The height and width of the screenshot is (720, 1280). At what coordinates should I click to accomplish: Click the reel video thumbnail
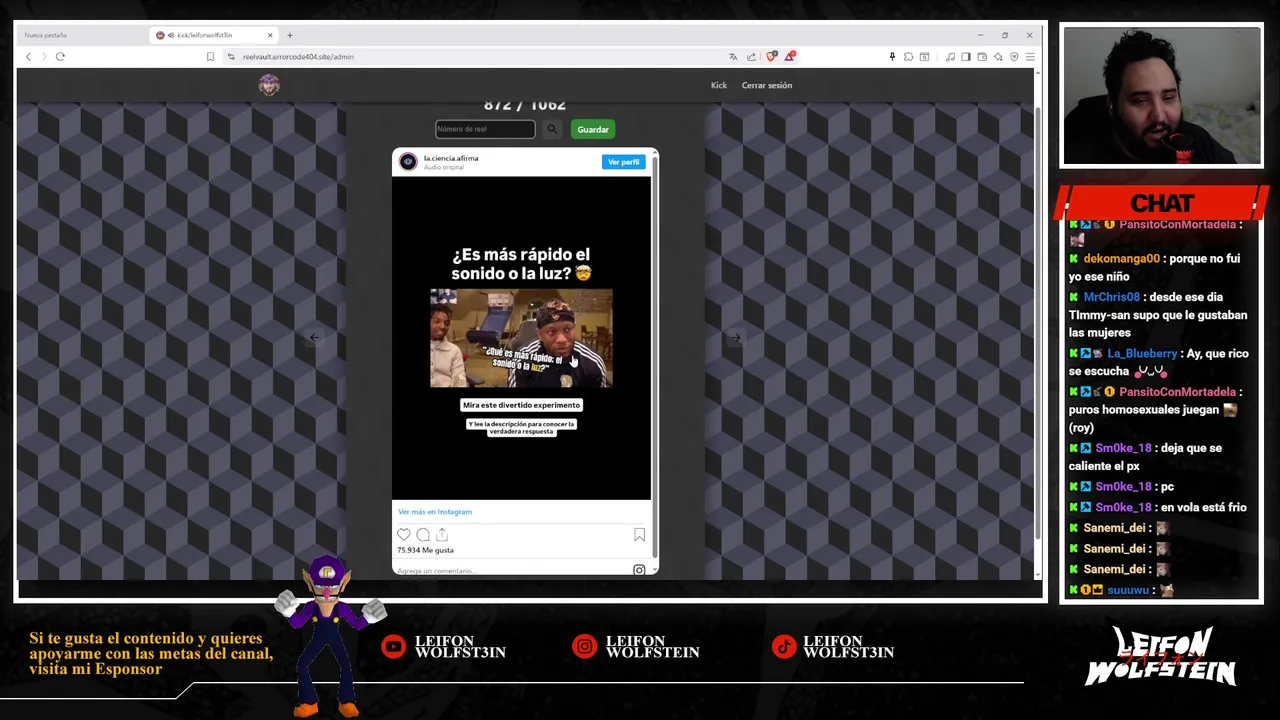(x=521, y=338)
